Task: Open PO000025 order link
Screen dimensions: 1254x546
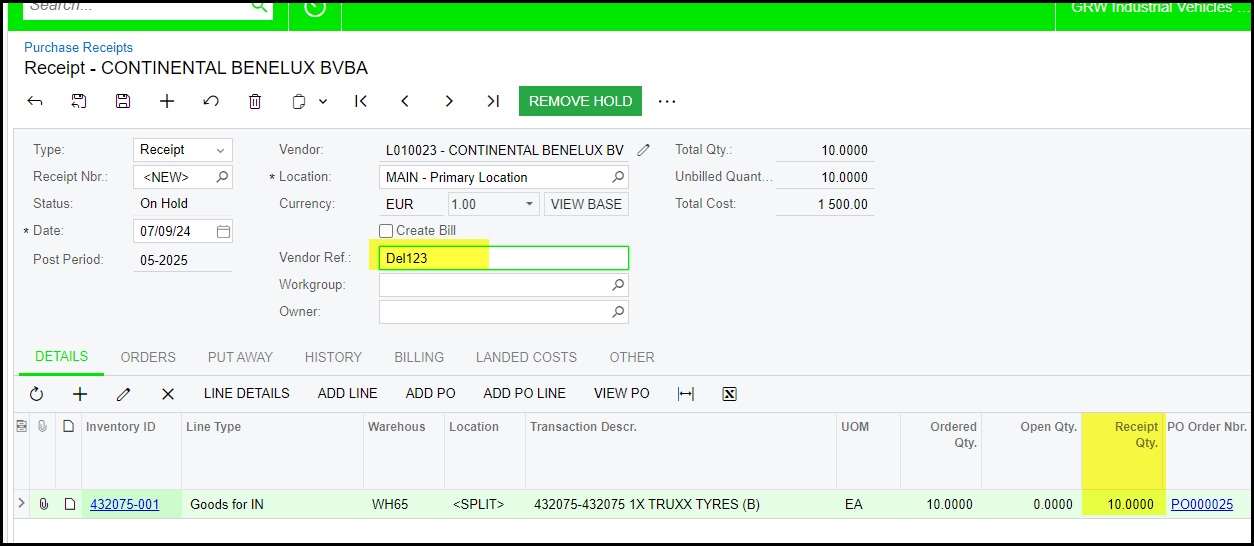Action: coord(1201,505)
